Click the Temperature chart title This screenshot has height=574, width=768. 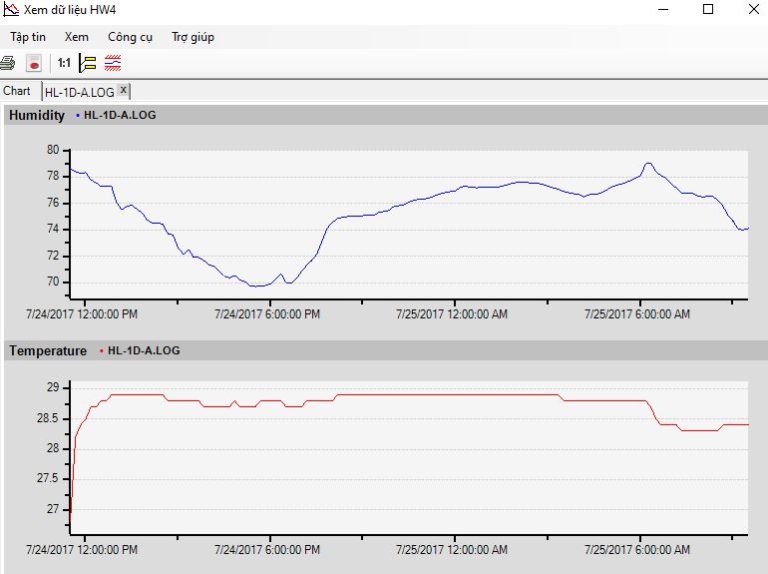[48, 351]
